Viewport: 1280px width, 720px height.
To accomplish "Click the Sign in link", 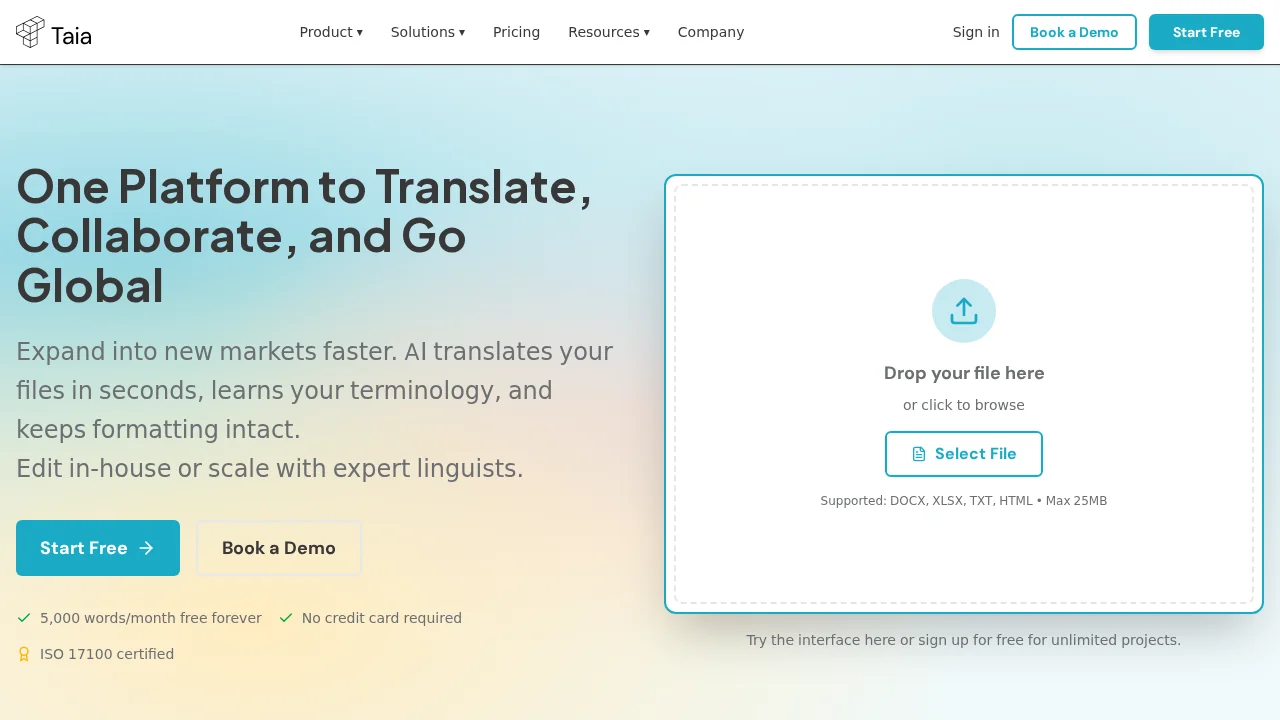I will (x=975, y=32).
